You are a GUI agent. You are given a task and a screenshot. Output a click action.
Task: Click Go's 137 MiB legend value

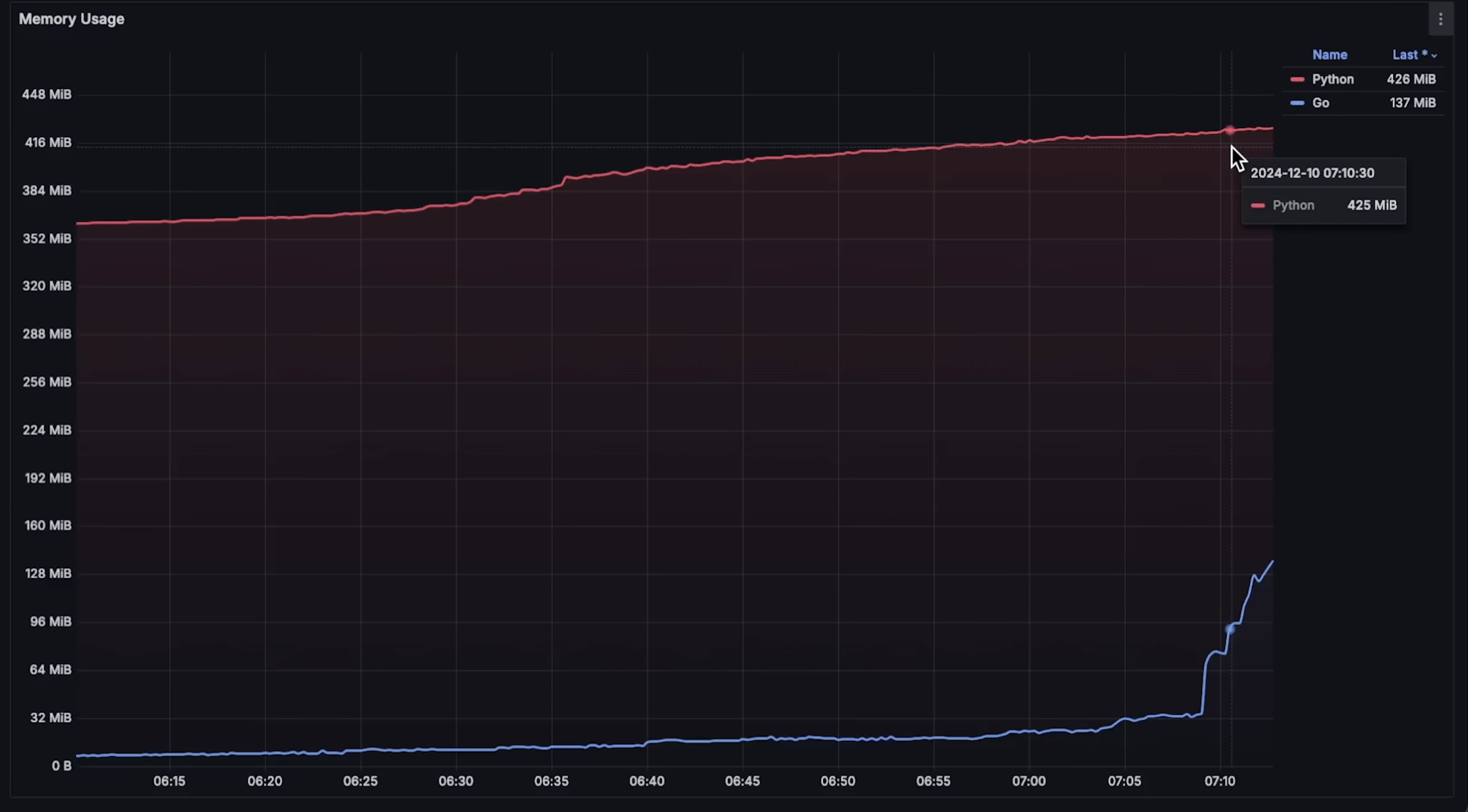[x=1412, y=103]
